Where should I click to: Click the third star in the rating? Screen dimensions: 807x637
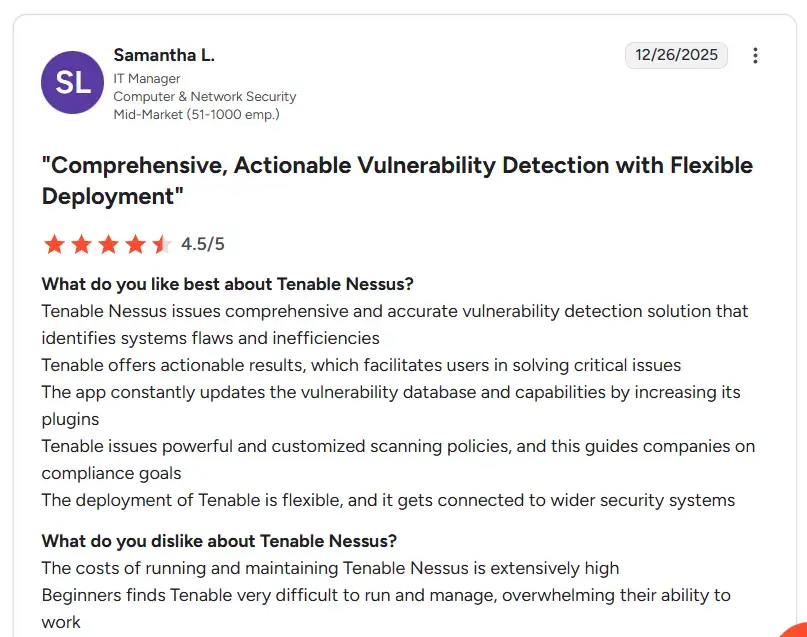[x=110, y=243]
